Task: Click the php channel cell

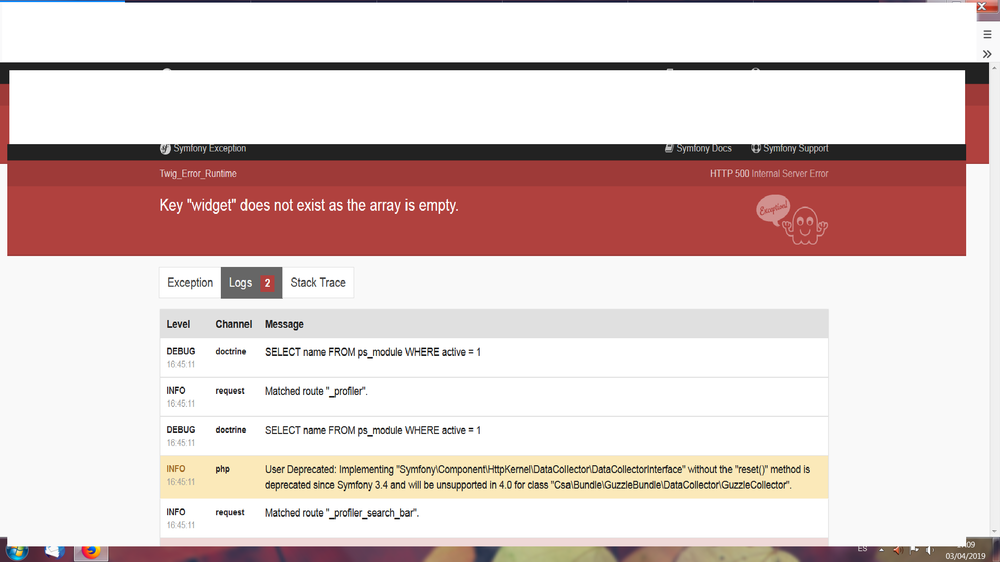Action: [223, 469]
